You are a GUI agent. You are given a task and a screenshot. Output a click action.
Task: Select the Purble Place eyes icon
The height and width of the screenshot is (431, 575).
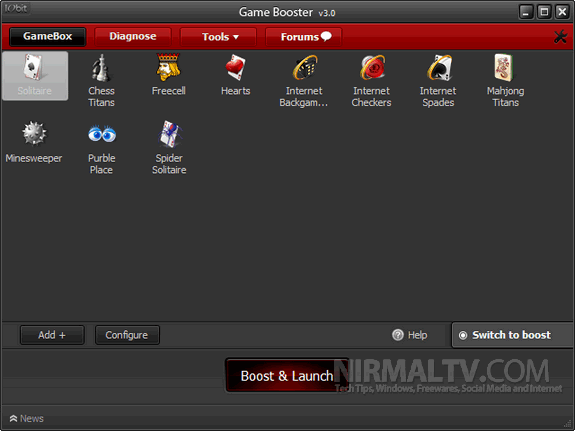coord(102,134)
